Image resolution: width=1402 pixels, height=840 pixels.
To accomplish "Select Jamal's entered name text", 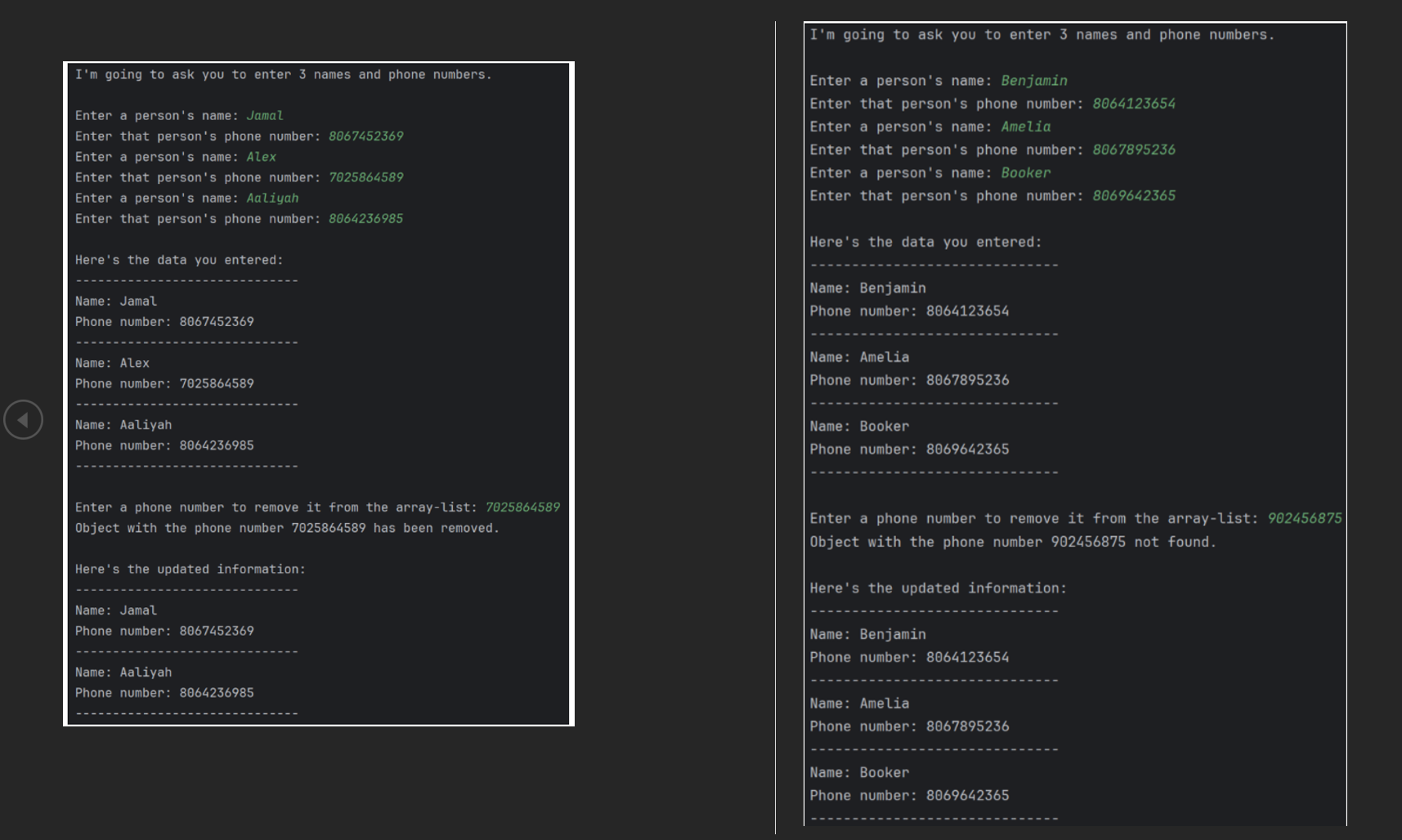I will tap(264, 115).
